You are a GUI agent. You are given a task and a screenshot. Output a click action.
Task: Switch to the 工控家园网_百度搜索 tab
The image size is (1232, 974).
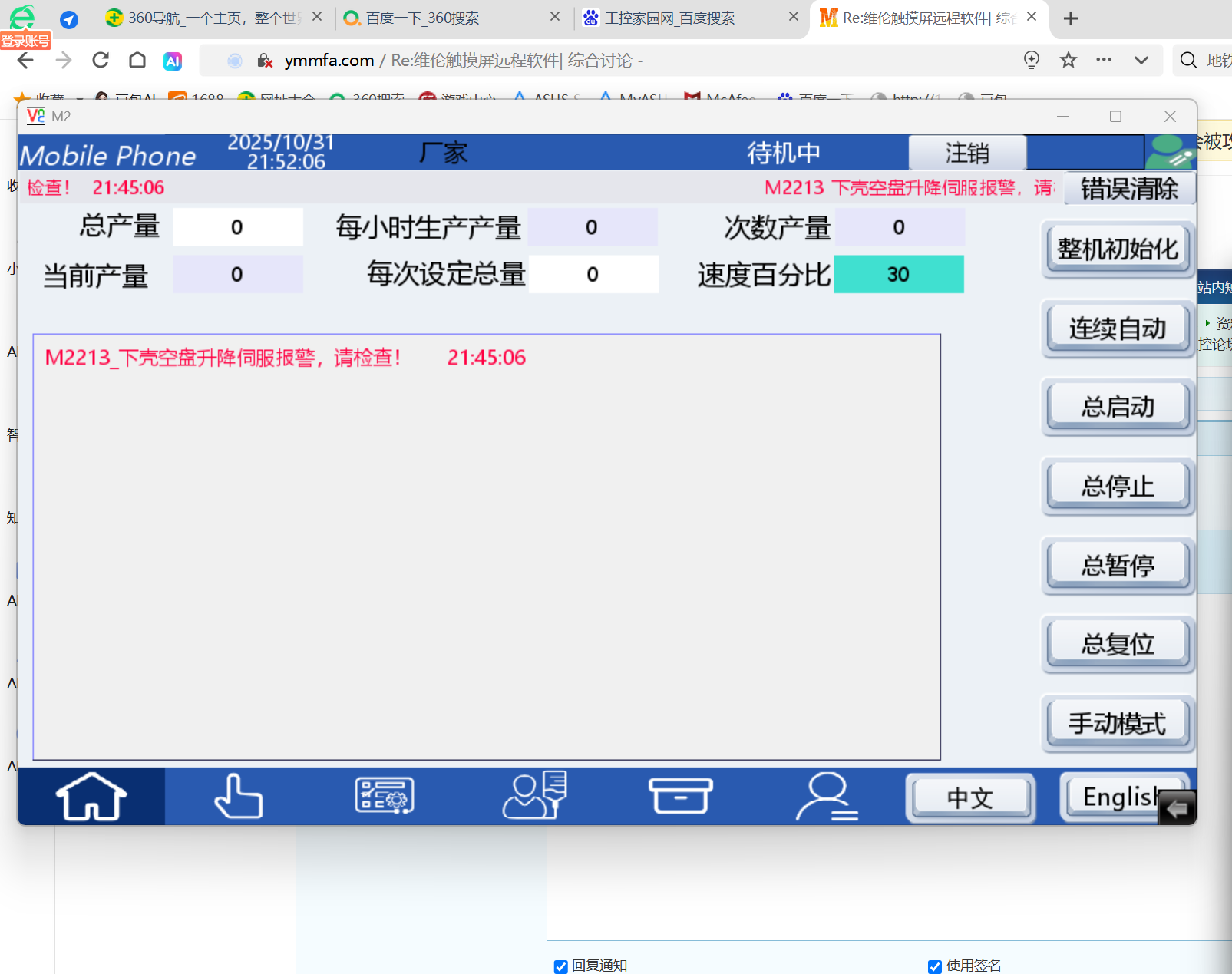tap(669, 18)
